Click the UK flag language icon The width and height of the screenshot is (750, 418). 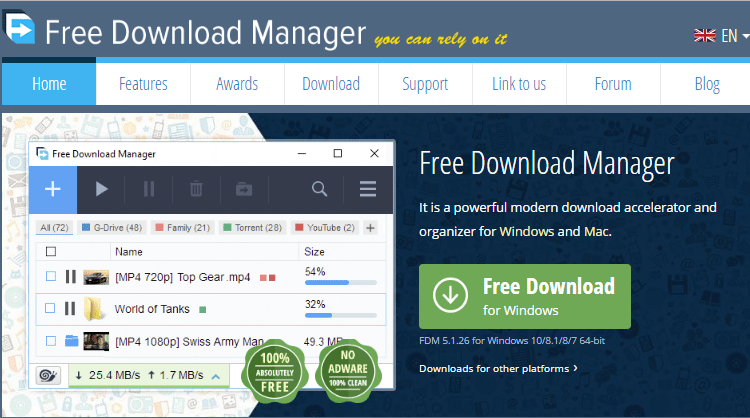point(705,35)
